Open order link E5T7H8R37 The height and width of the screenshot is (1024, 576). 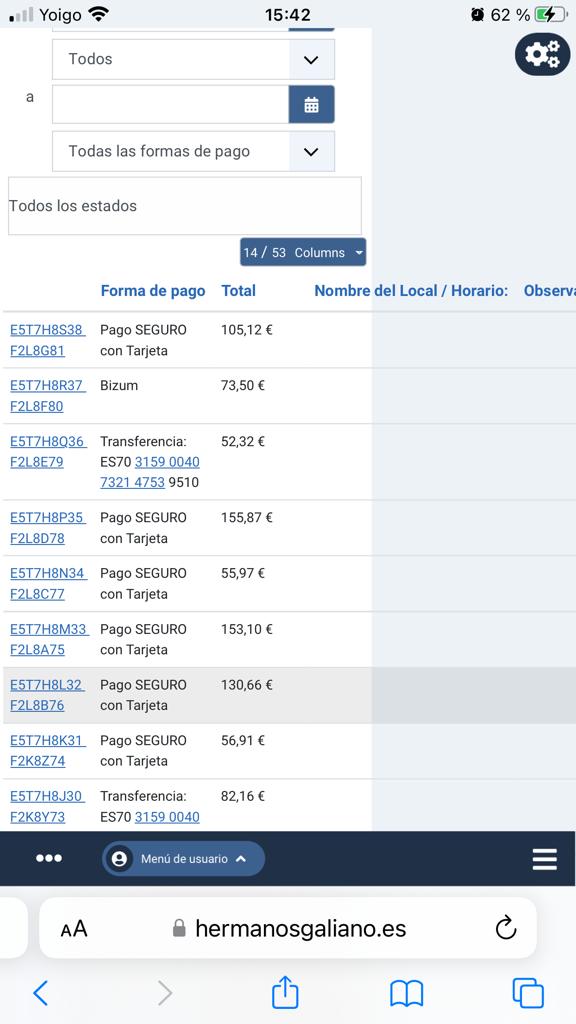(x=47, y=385)
